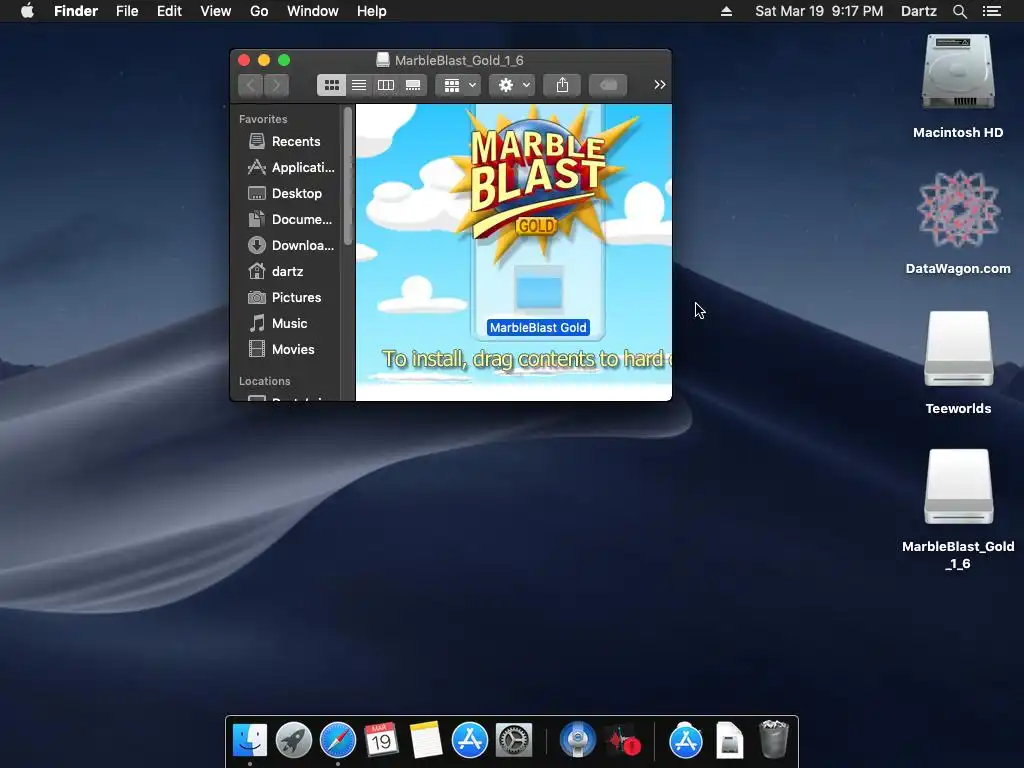Open Recents in Finder sidebar
Image resolution: width=1024 pixels, height=768 pixels.
[287, 141]
